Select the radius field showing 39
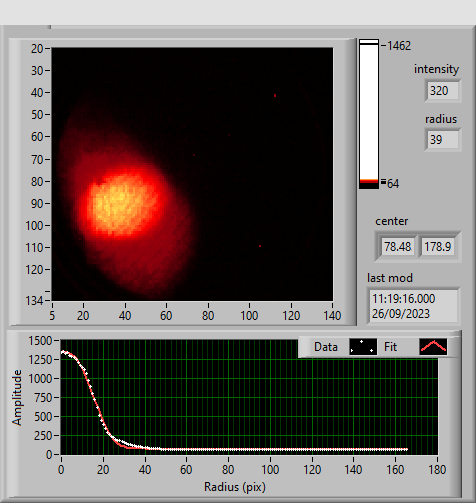Image resolution: width=476 pixels, height=503 pixels. click(443, 140)
